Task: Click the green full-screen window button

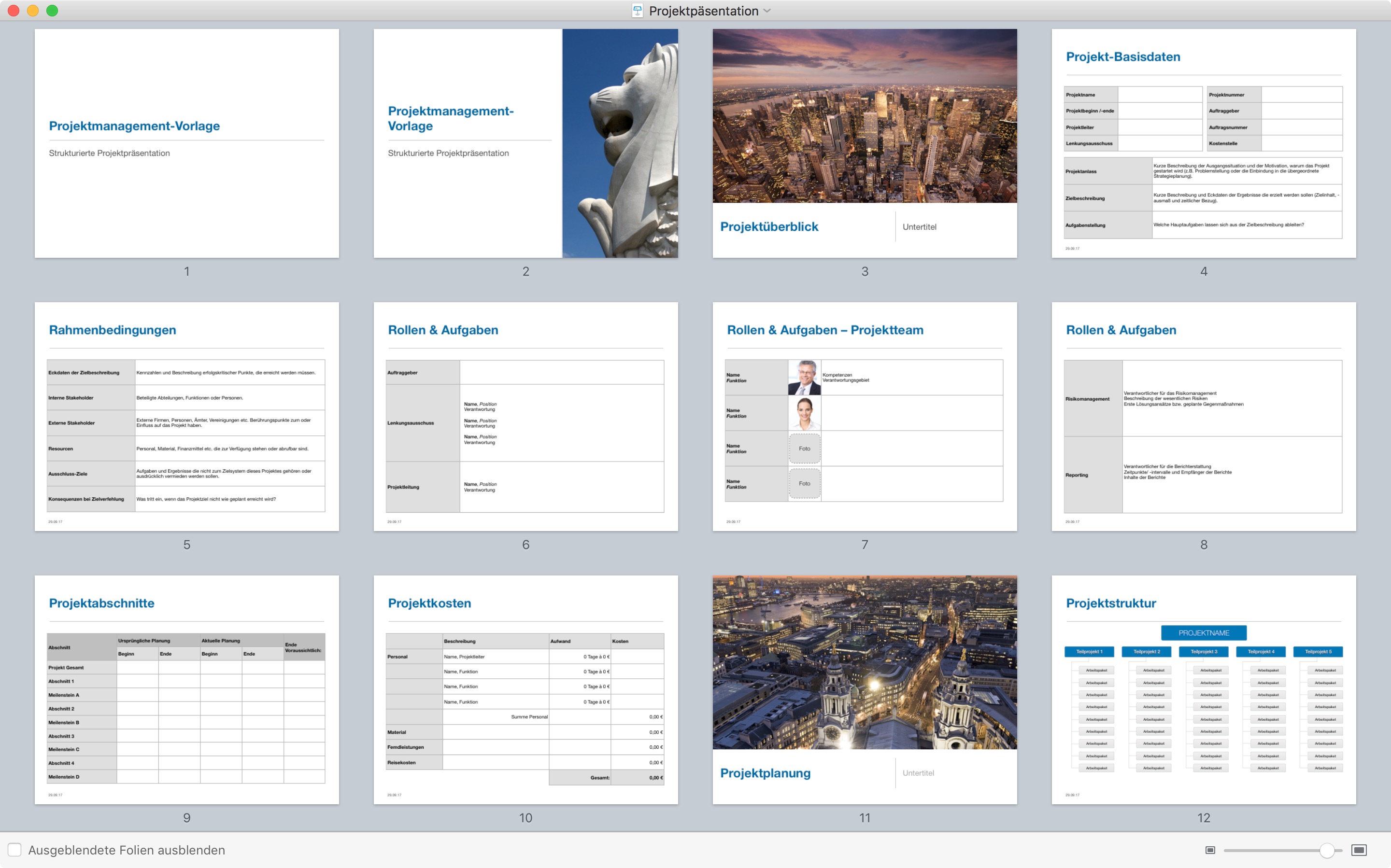Action: [x=52, y=11]
